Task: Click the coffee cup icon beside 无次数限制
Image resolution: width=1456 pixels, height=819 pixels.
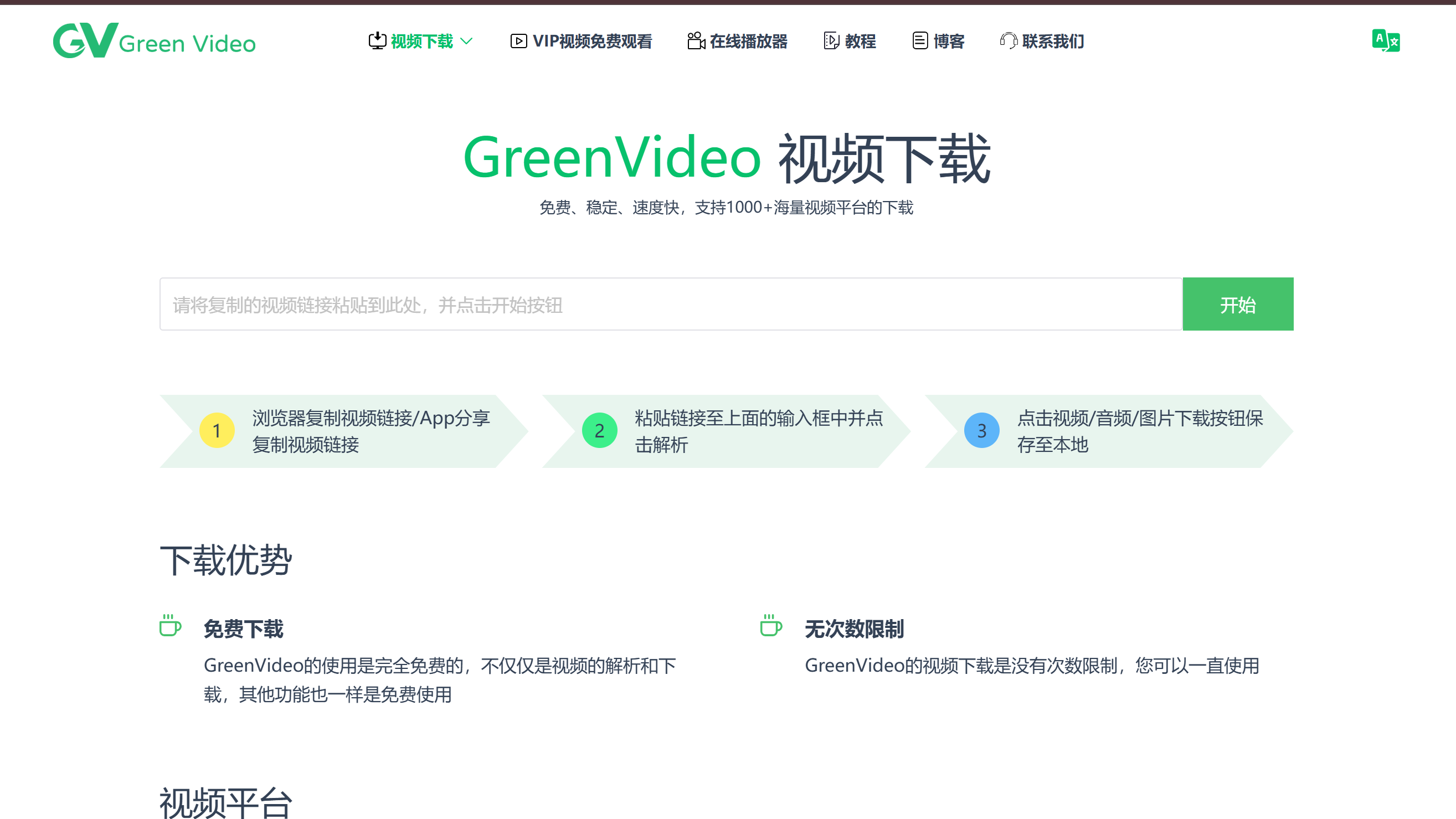Action: (770, 626)
